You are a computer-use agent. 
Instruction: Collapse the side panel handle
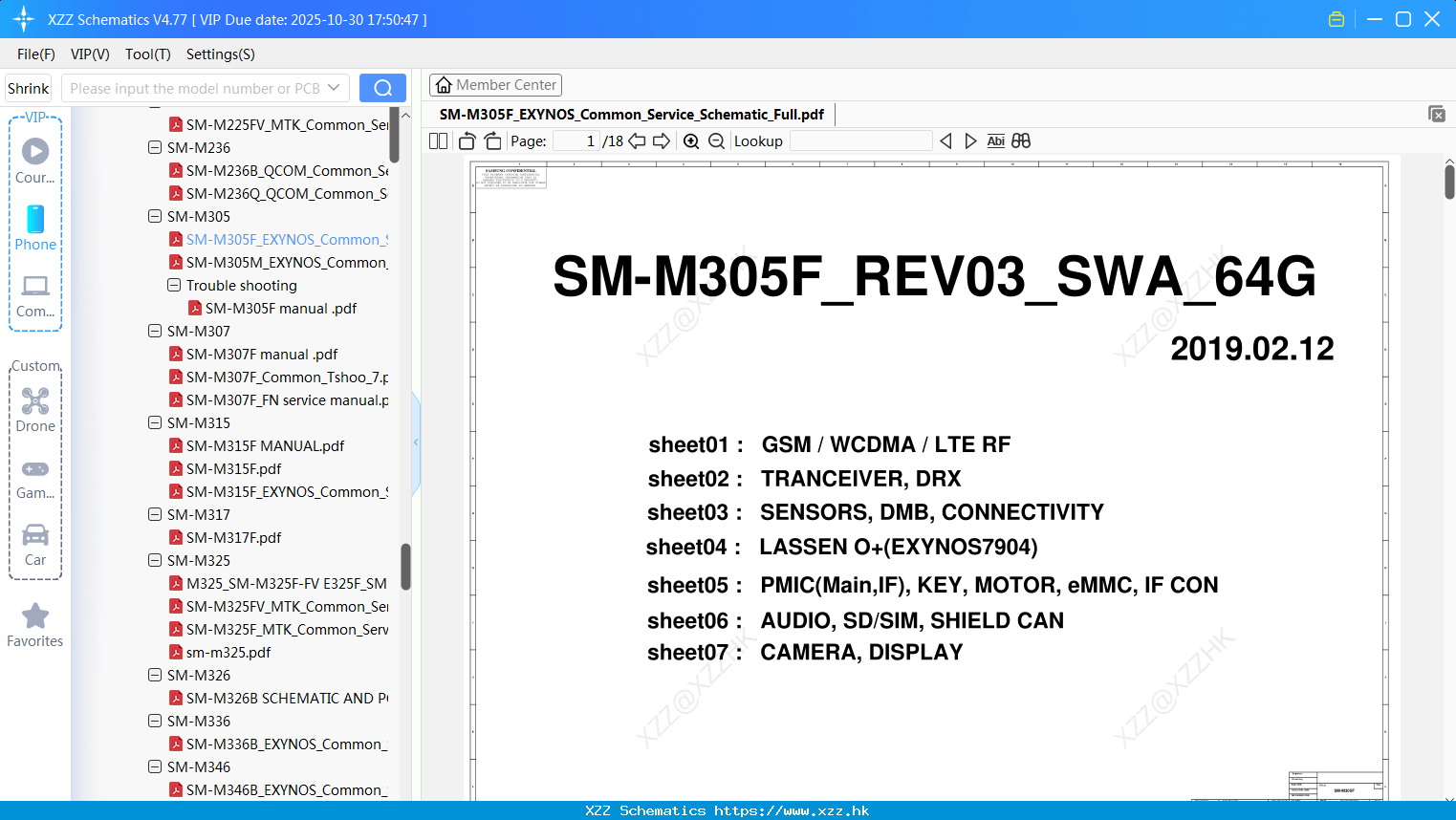[x=416, y=442]
